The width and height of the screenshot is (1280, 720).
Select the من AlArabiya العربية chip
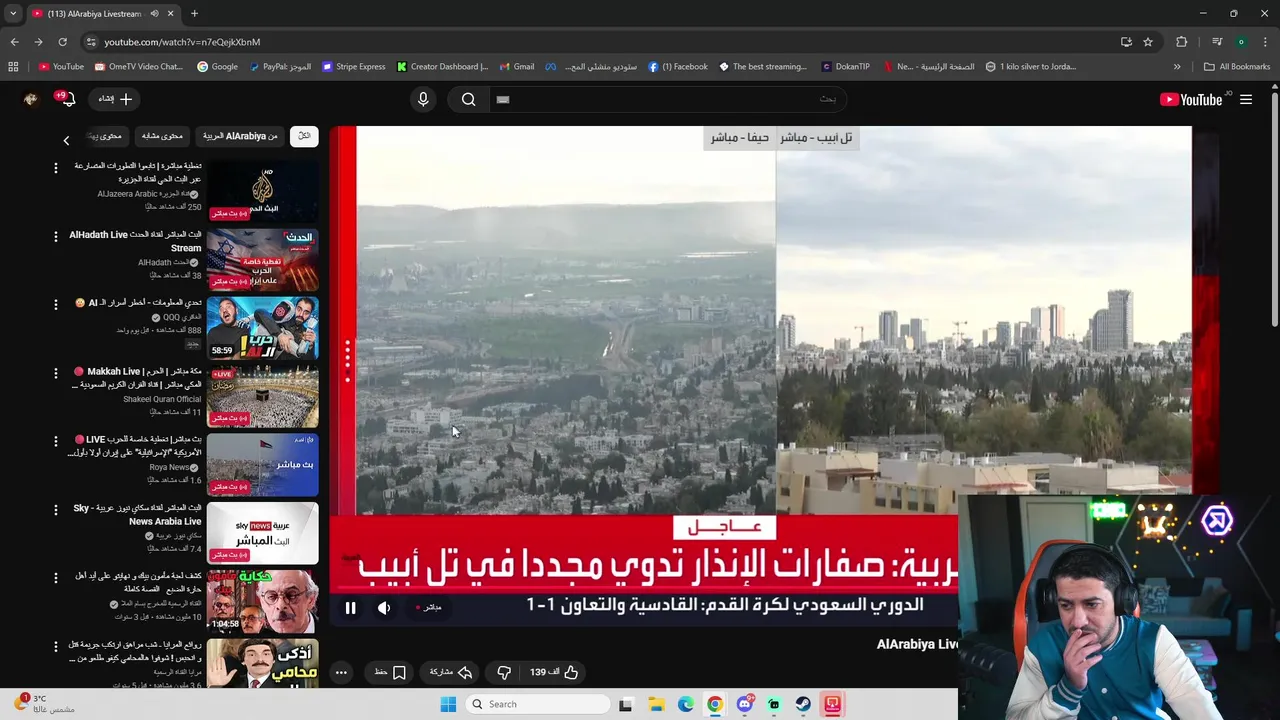[241, 136]
